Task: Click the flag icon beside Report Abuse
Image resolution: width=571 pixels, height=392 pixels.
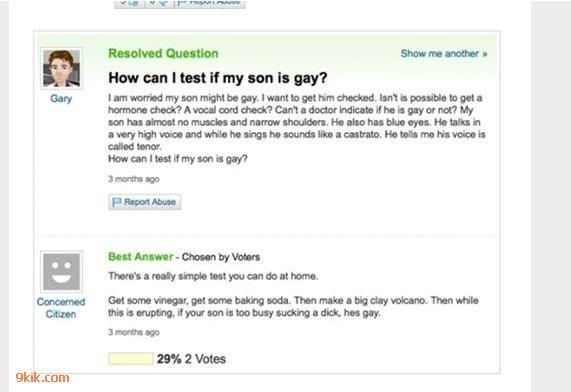Action: [117, 202]
